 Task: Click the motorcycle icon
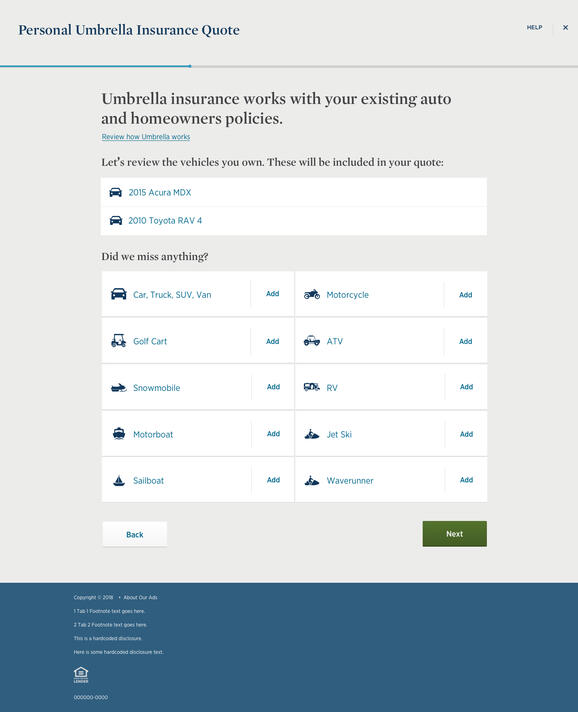[x=311, y=294]
